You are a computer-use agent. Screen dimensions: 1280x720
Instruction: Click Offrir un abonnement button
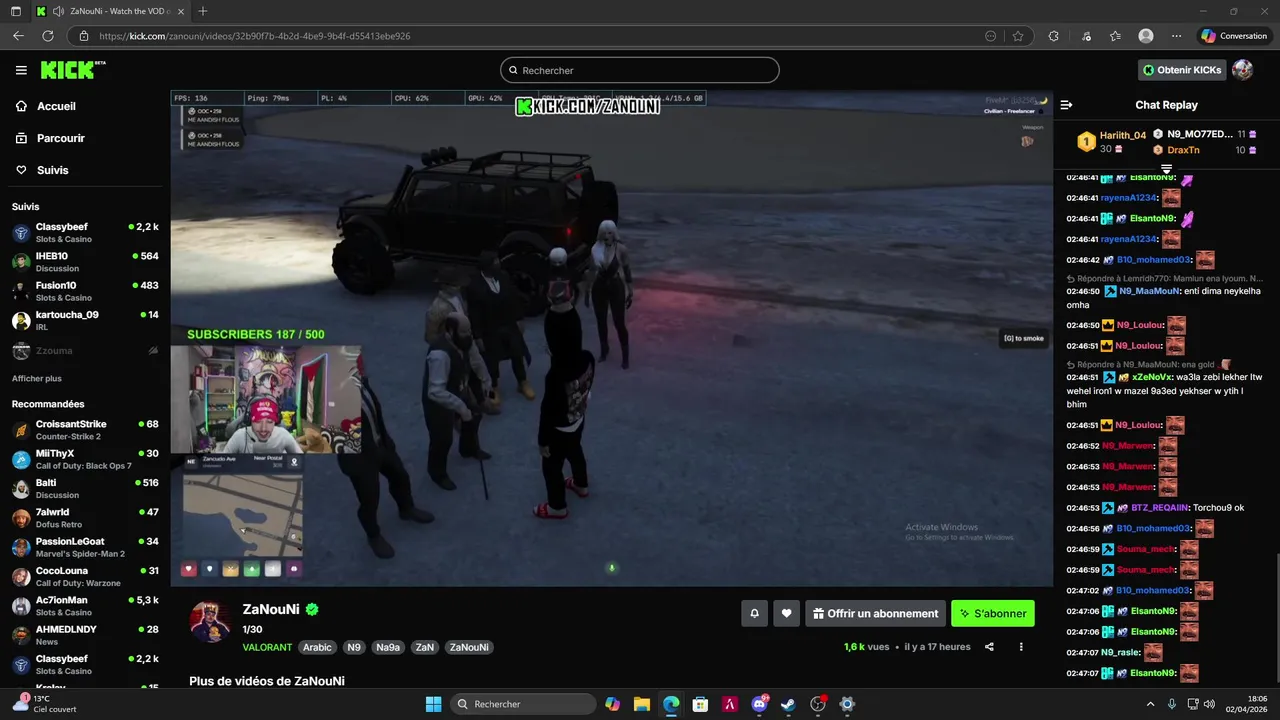click(x=875, y=613)
